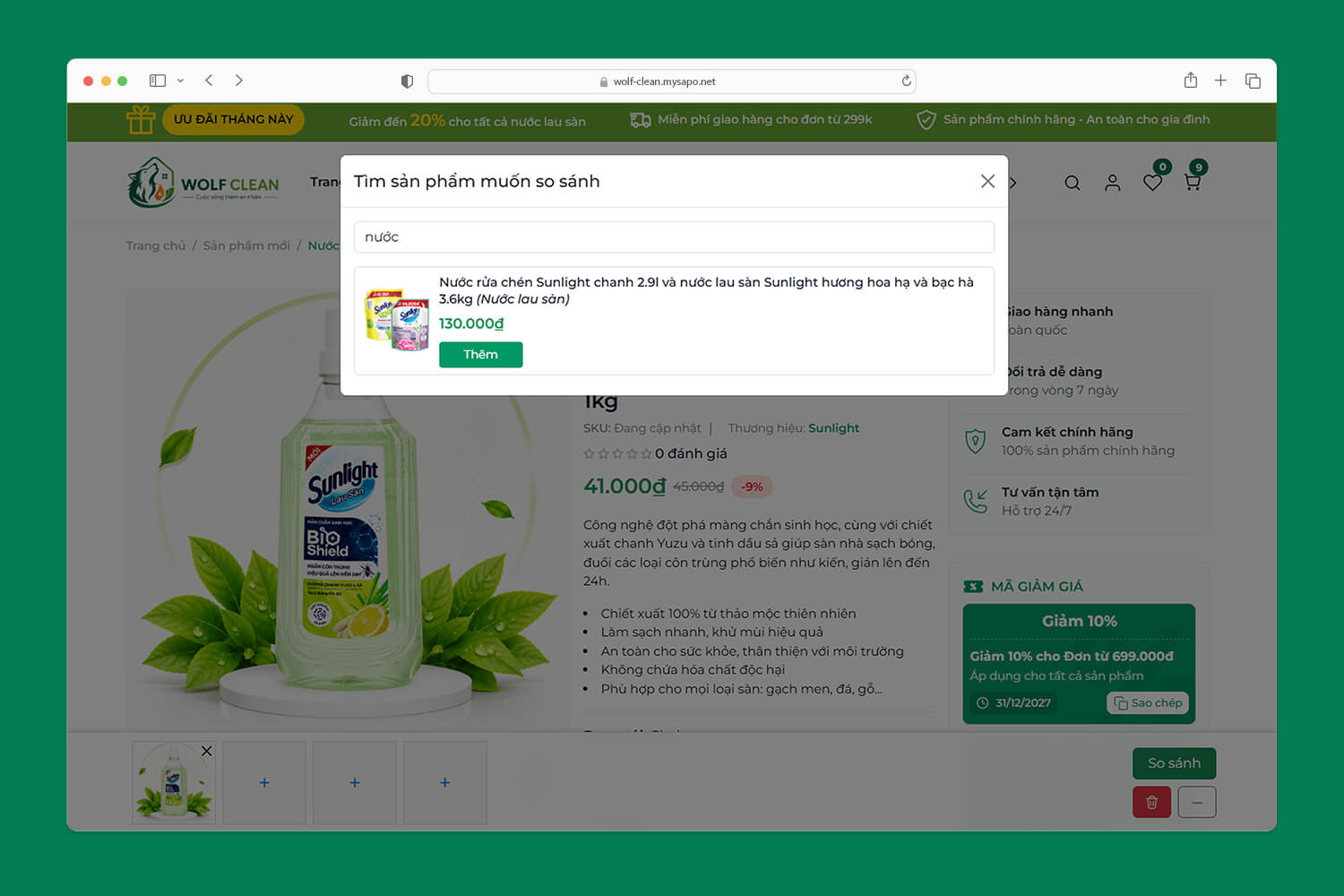
Task: Close the 'Tìm sản phẩm muốn so sánh' dialog
Action: [987, 181]
